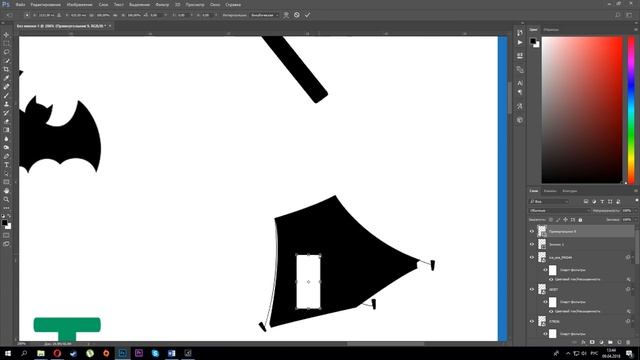The width and height of the screenshot is (640, 360).
Task: Switch to warp mode icon in options bar
Action: [286, 15]
